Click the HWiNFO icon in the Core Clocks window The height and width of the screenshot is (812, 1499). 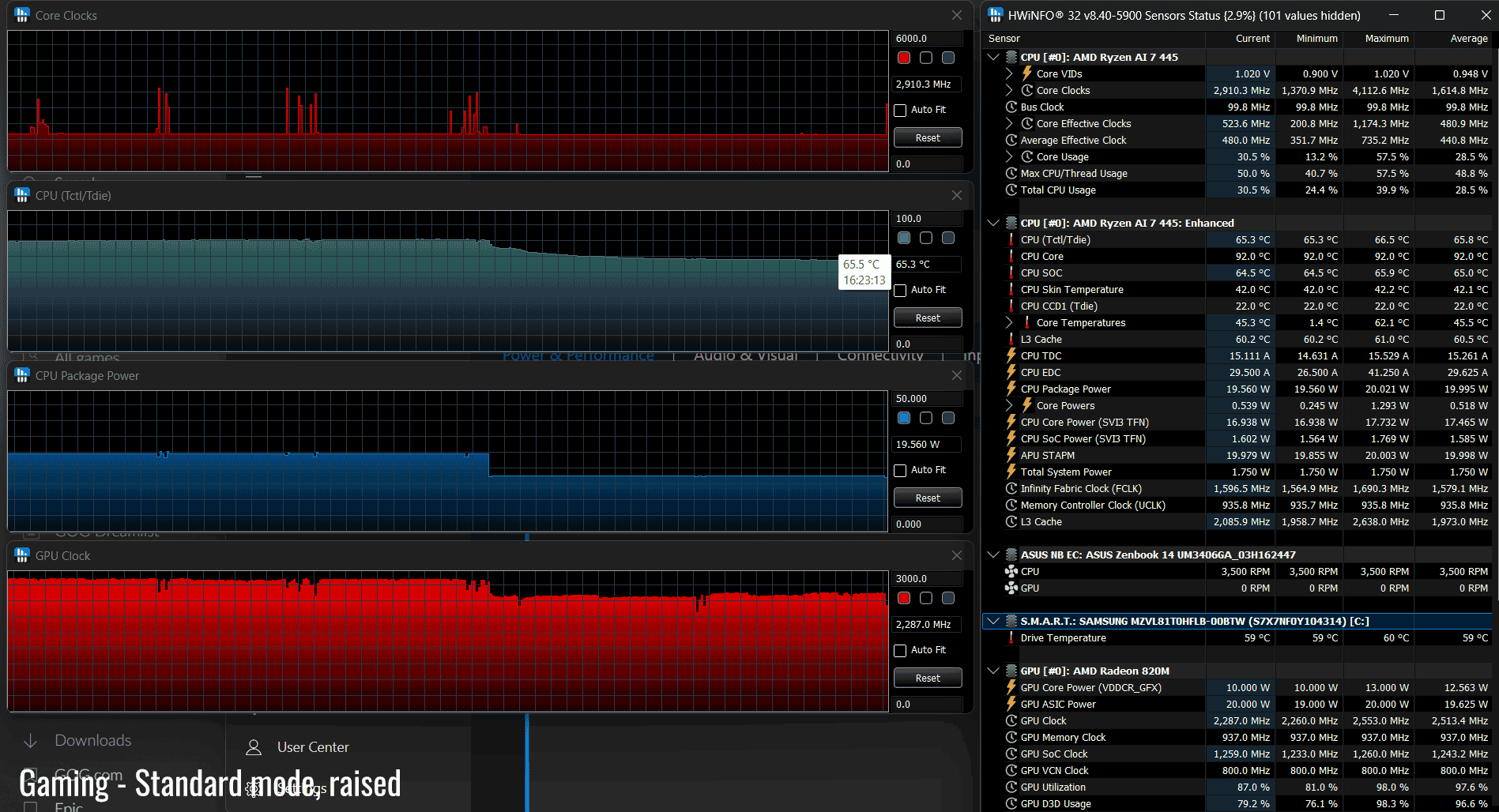click(x=22, y=15)
